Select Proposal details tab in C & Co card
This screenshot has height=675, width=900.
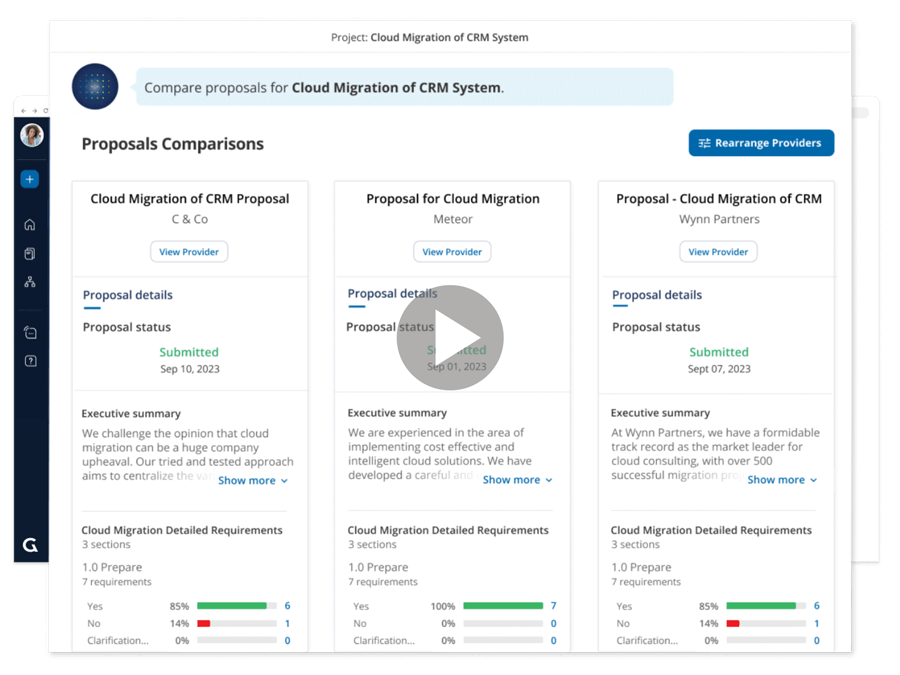point(127,295)
